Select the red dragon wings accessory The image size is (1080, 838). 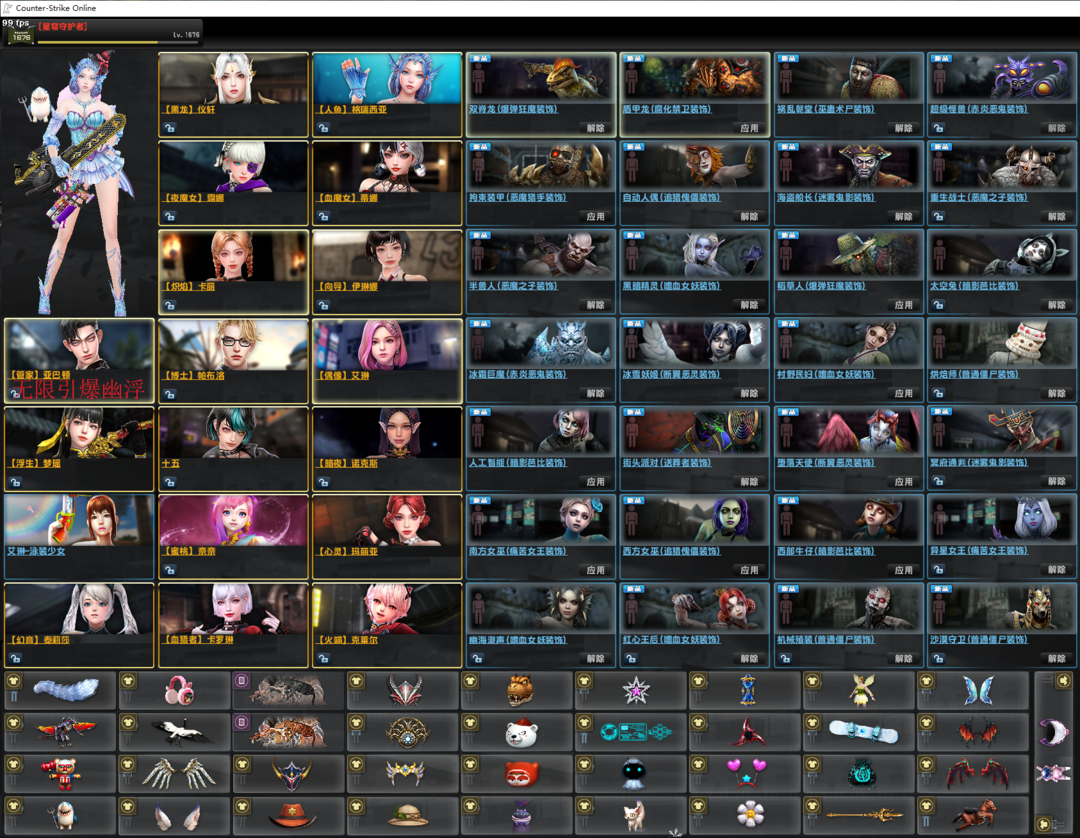pyautogui.click(x=978, y=773)
